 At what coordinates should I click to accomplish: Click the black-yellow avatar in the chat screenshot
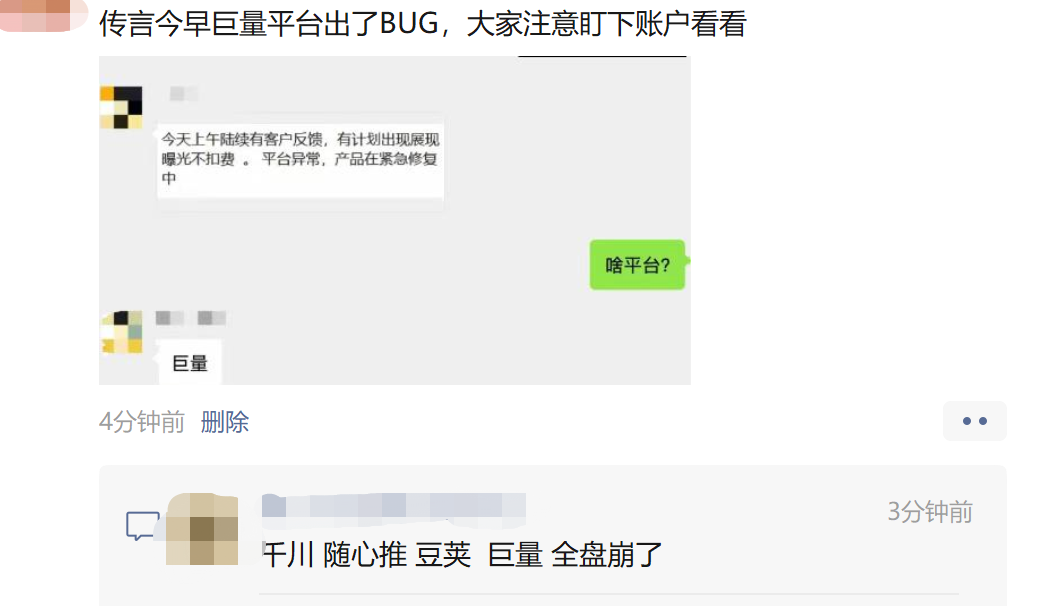(121, 107)
